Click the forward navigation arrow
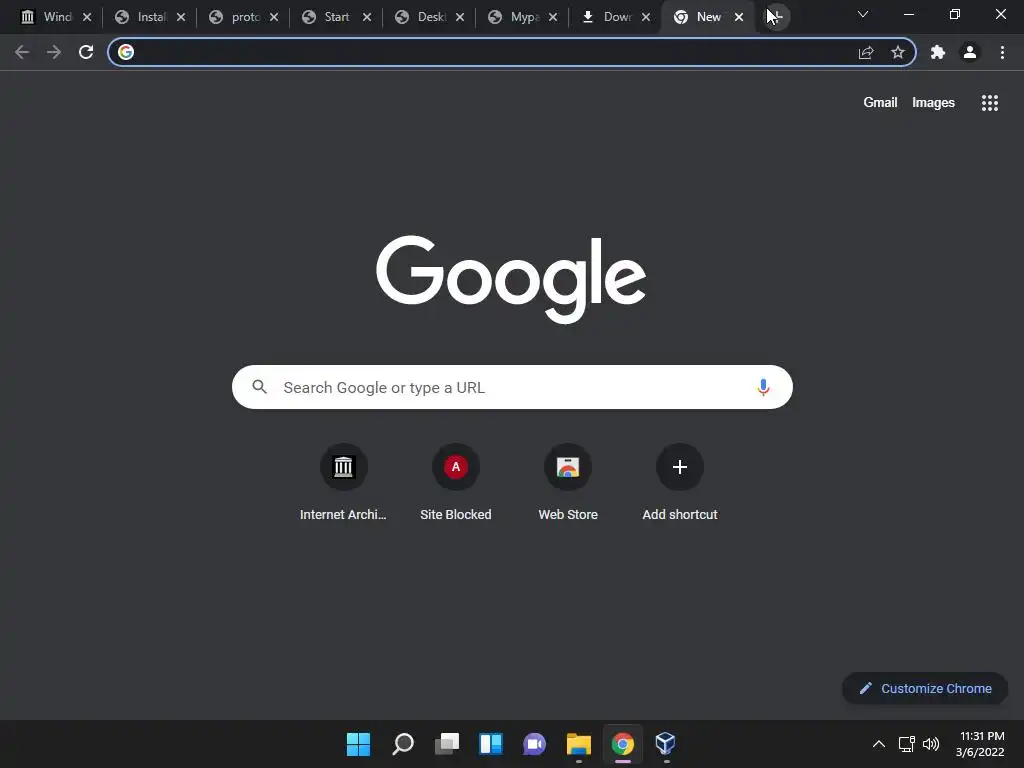Screen dimensions: 1024x768 pos(54,52)
